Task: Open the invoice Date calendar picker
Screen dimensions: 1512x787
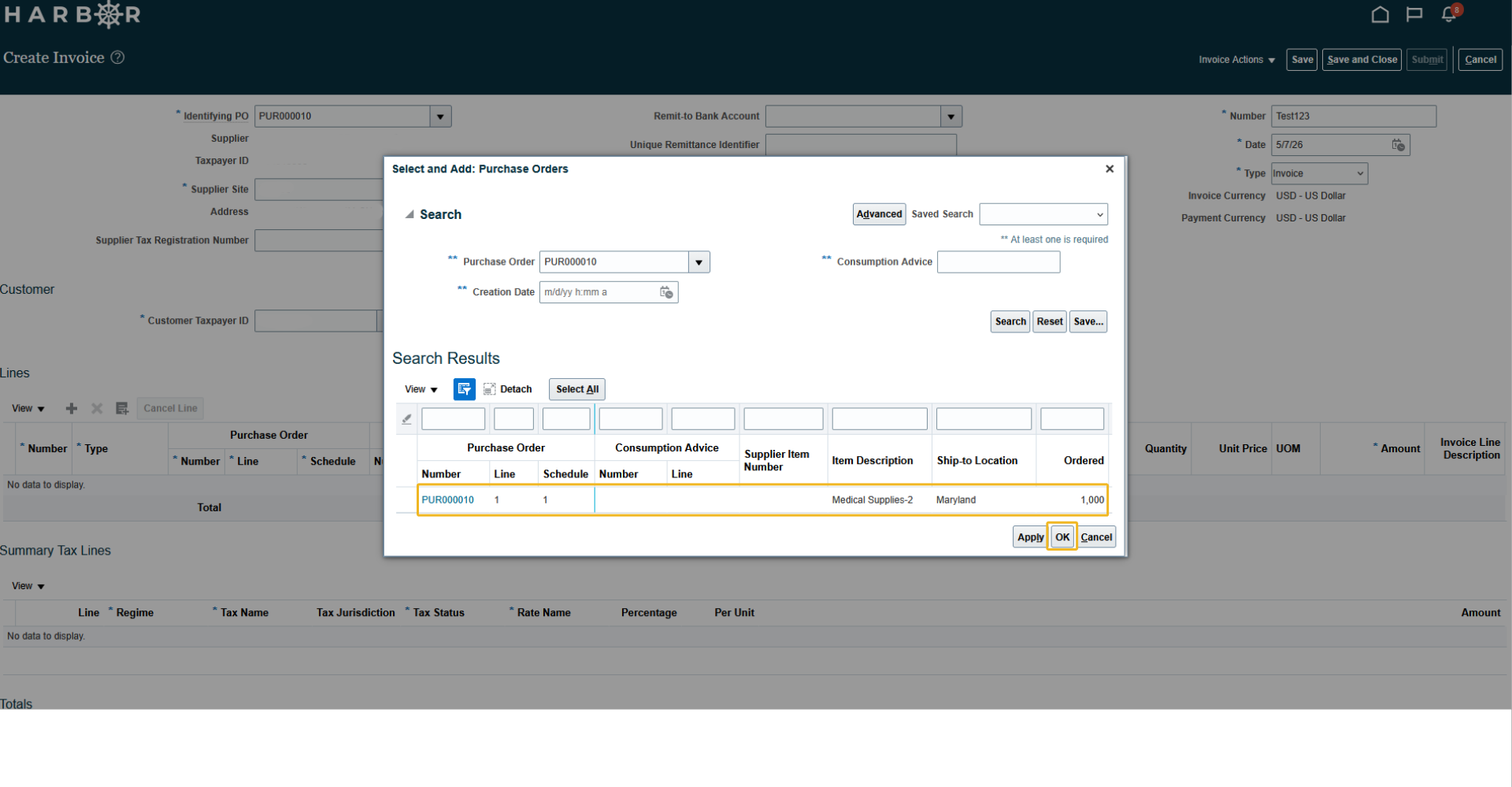Action: (1398, 145)
